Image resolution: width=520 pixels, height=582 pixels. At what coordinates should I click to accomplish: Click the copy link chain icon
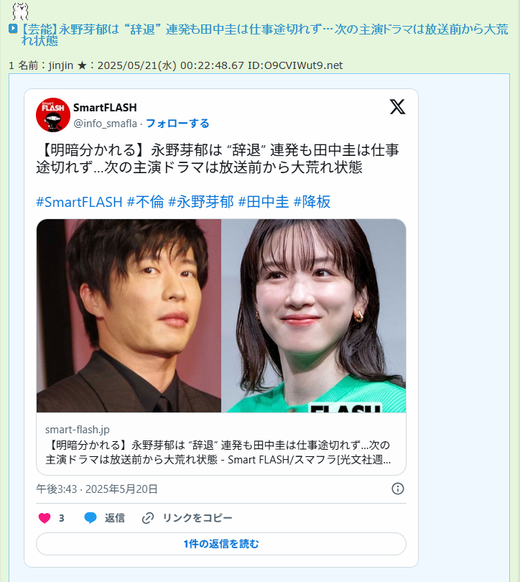[x=148, y=518]
